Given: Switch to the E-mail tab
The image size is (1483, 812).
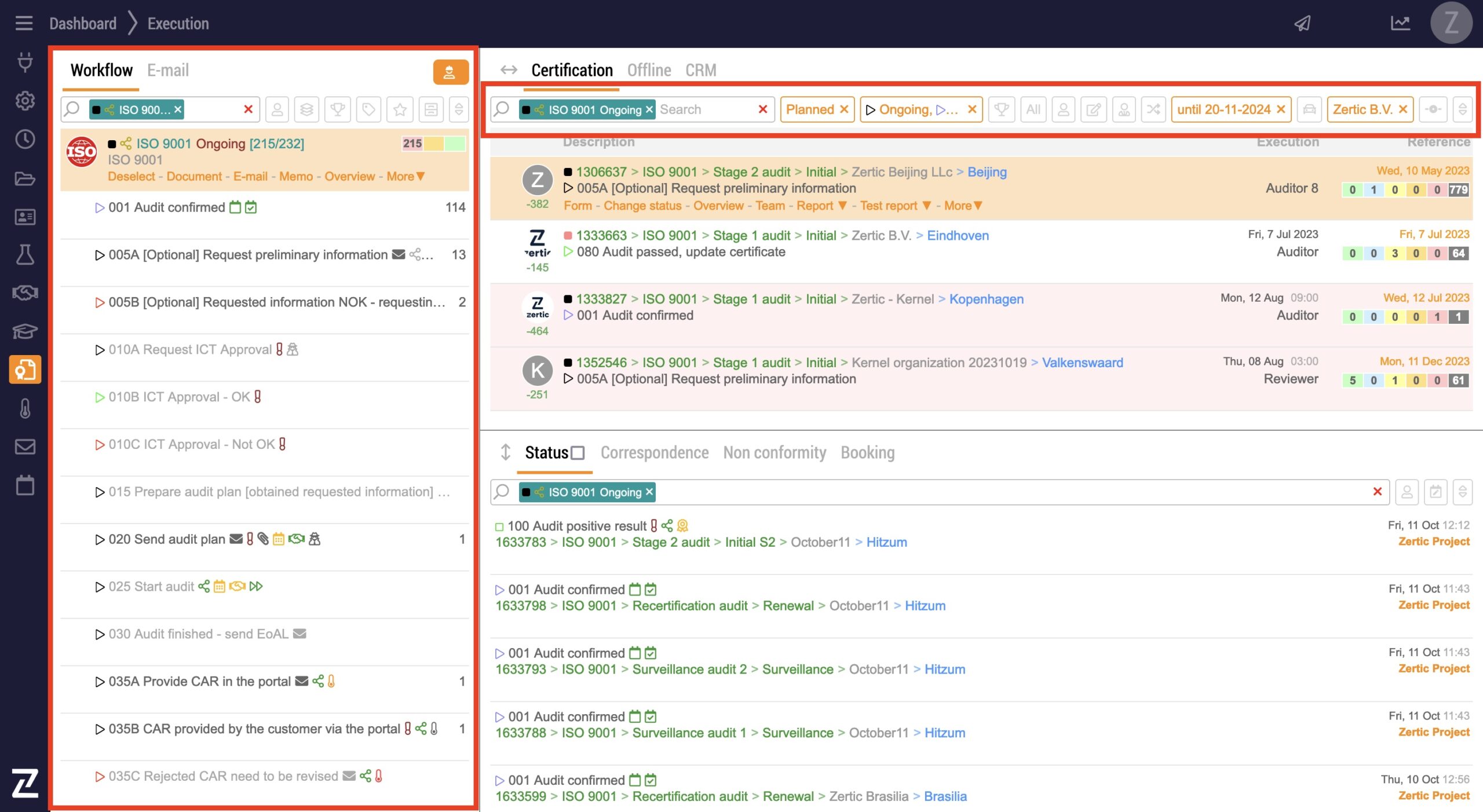Looking at the screenshot, I should (x=167, y=71).
